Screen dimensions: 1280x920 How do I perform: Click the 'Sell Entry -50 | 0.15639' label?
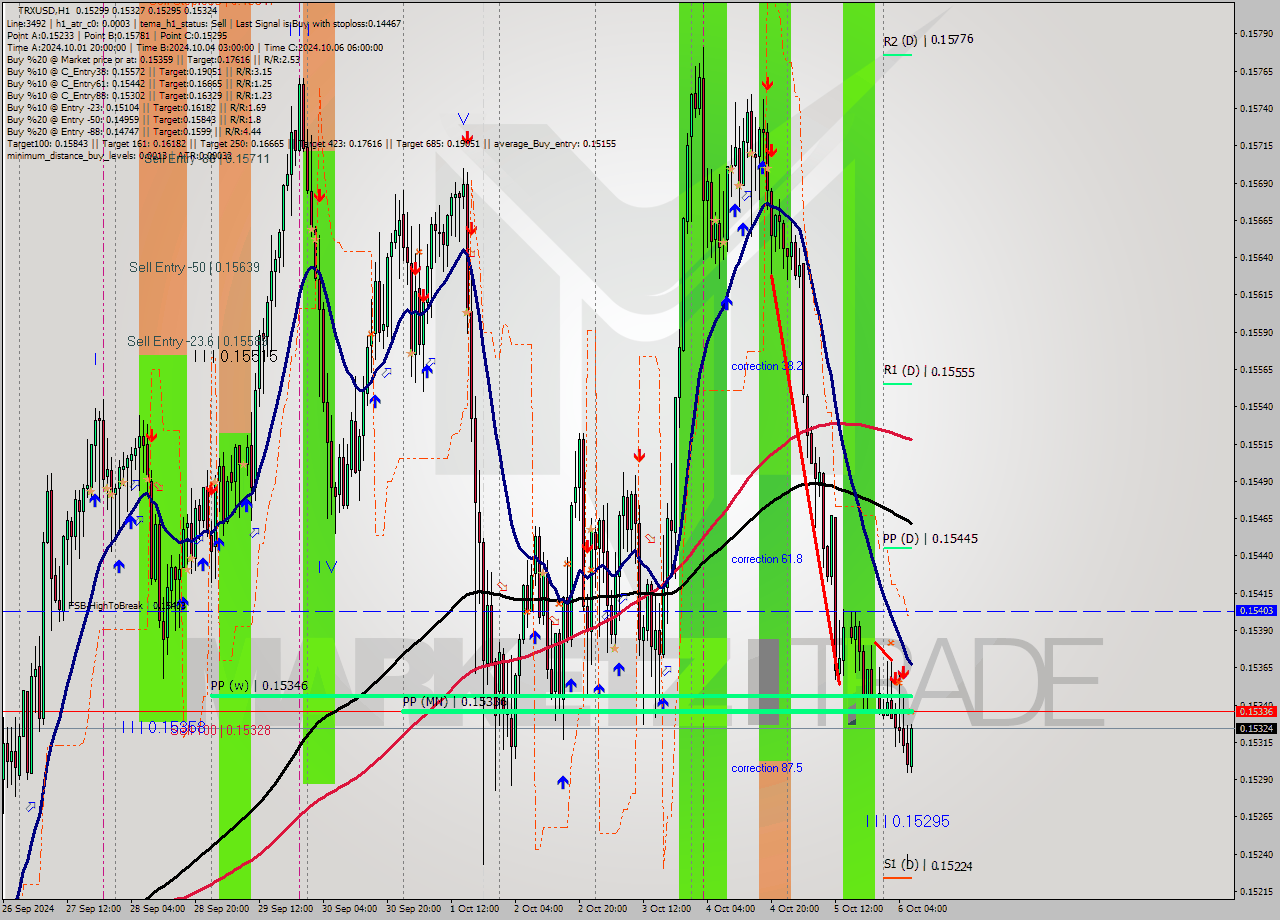[194, 267]
